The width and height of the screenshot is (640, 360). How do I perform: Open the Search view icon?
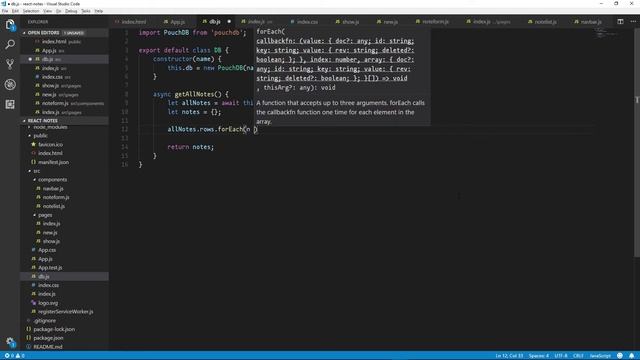coord(10,44)
